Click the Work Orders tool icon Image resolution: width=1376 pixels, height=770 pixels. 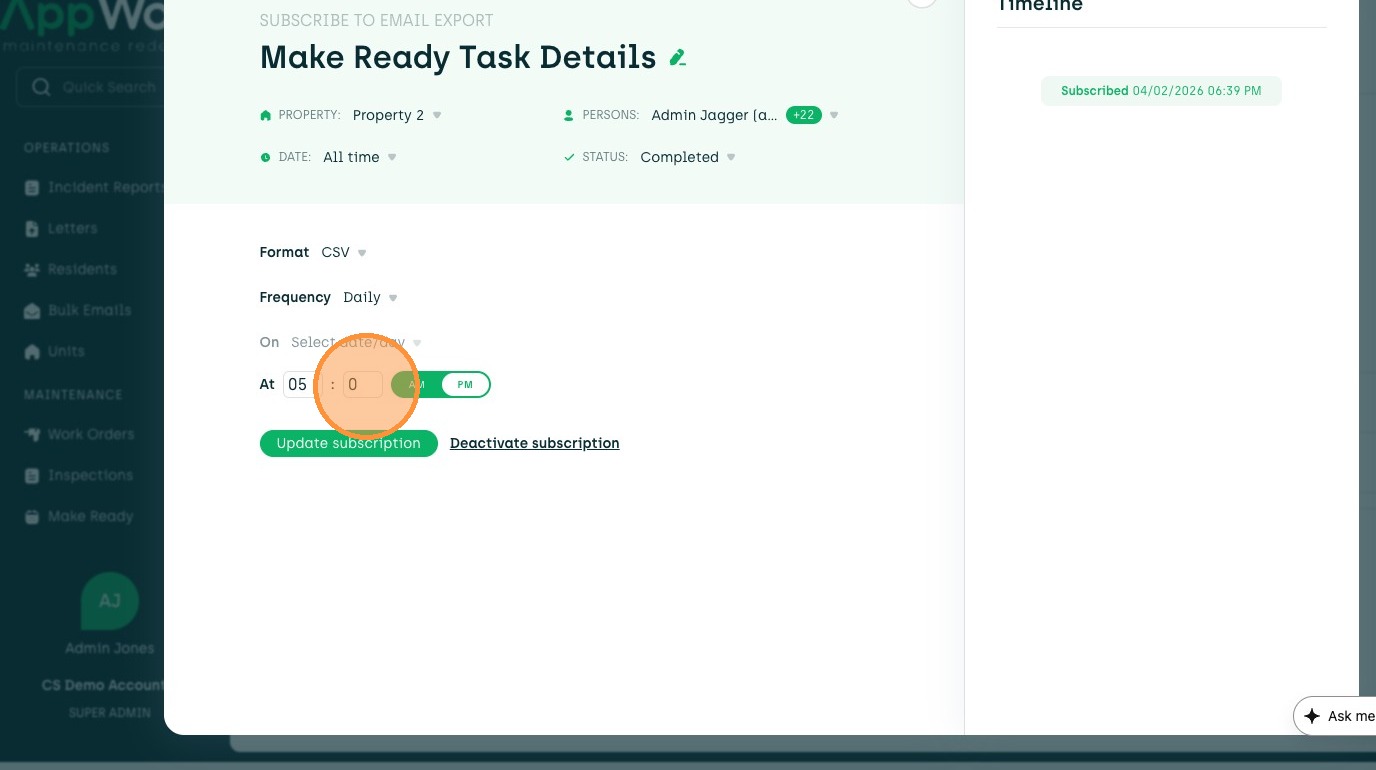pos(32,434)
